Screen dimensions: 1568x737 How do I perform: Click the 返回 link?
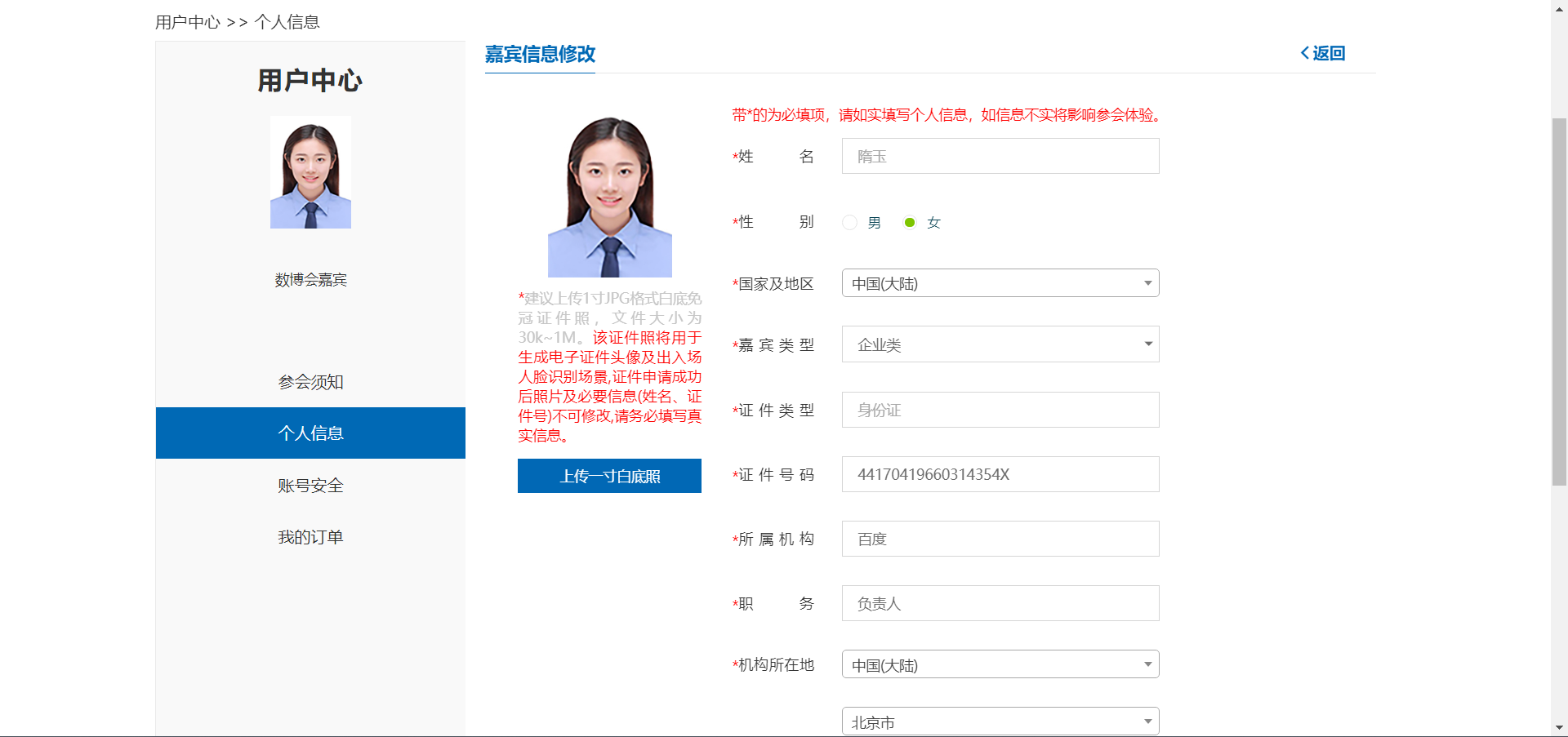[1329, 53]
